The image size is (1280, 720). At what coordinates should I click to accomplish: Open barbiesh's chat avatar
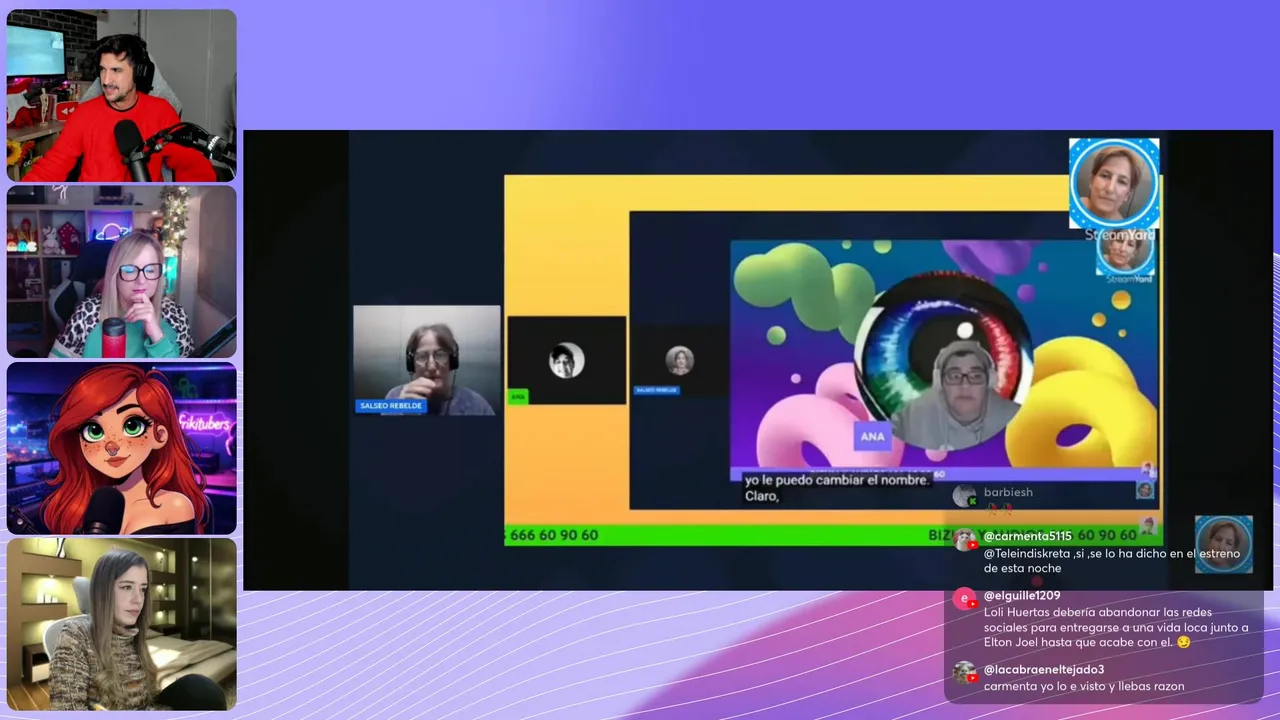point(965,496)
